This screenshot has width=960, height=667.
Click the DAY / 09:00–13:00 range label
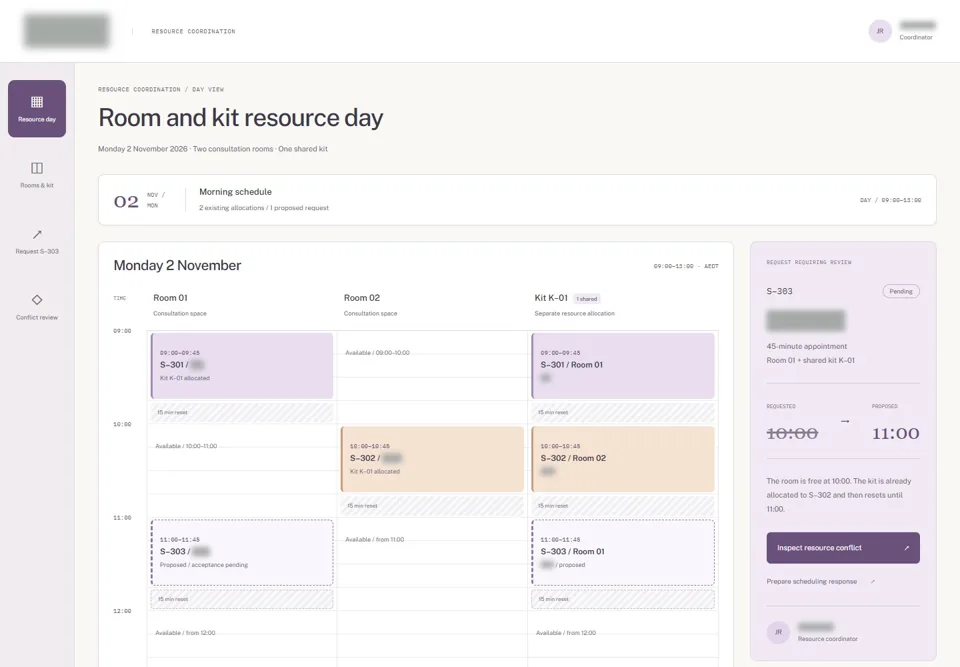[x=890, y=200]
